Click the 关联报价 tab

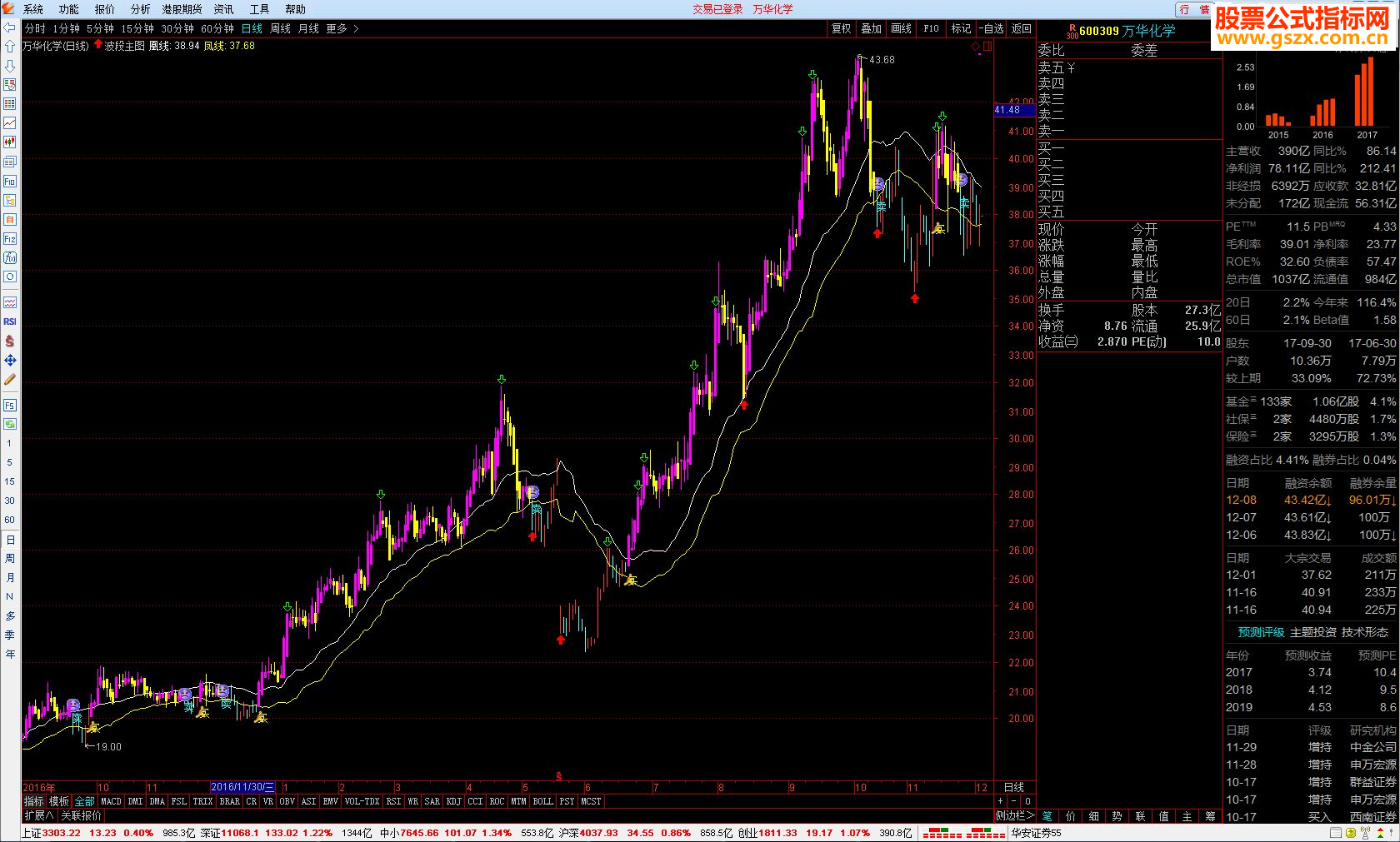click(82, 815)
